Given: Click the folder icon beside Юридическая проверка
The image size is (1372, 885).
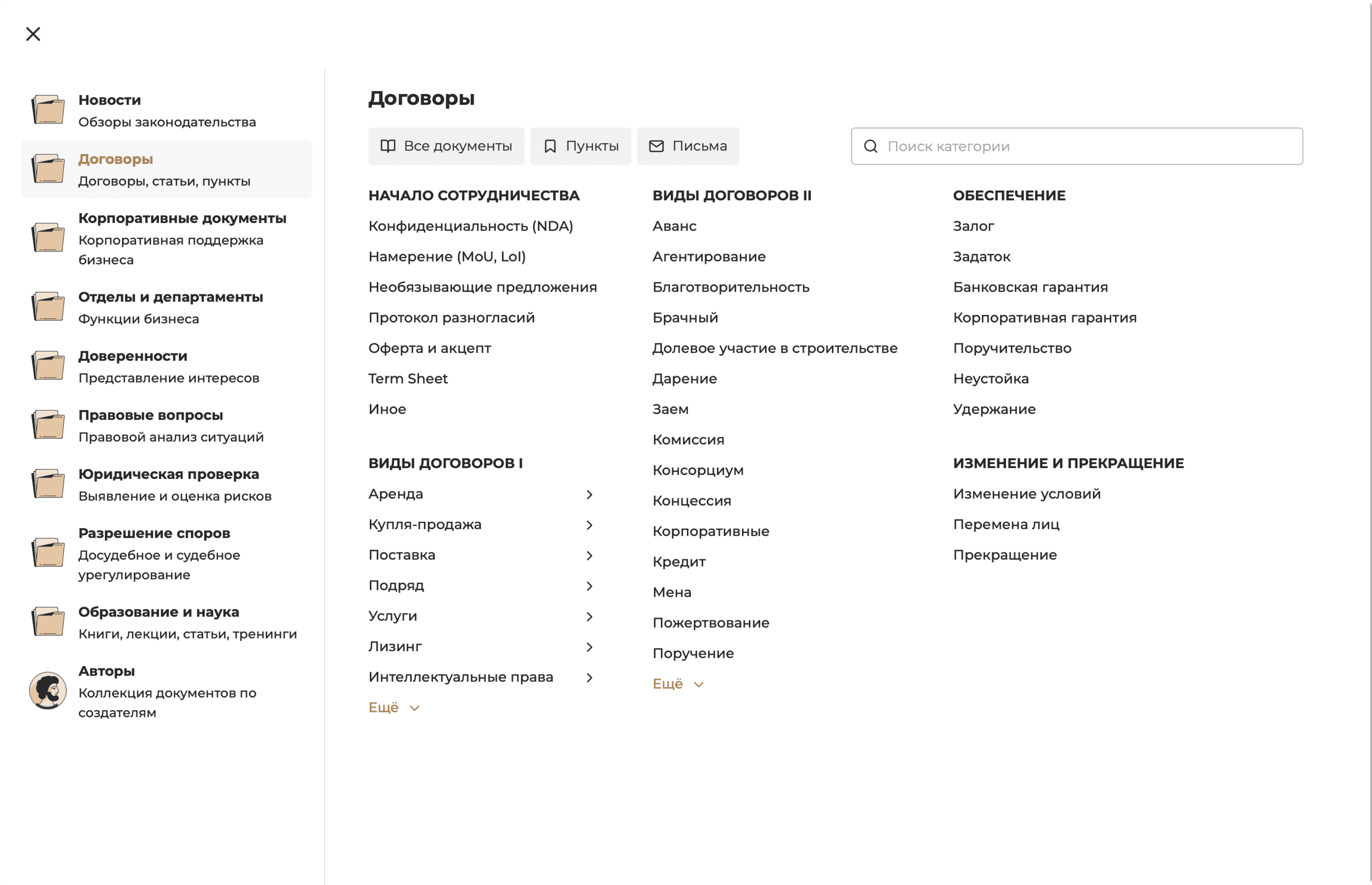Looking at the screenshot, I should point(48,484).
